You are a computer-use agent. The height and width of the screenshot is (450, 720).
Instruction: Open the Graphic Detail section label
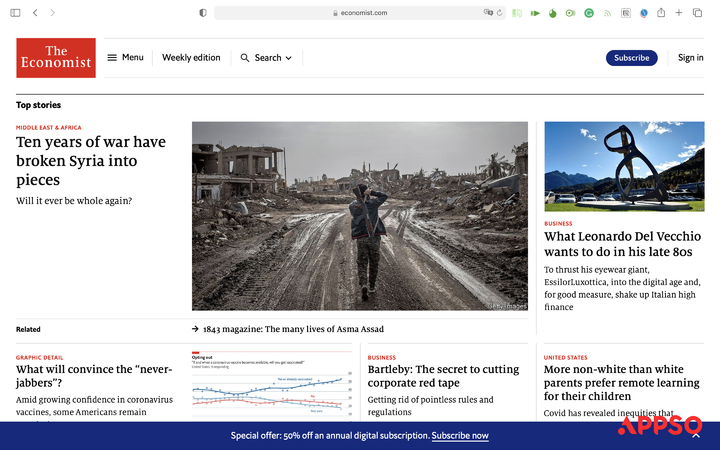(x=39, y=357)
